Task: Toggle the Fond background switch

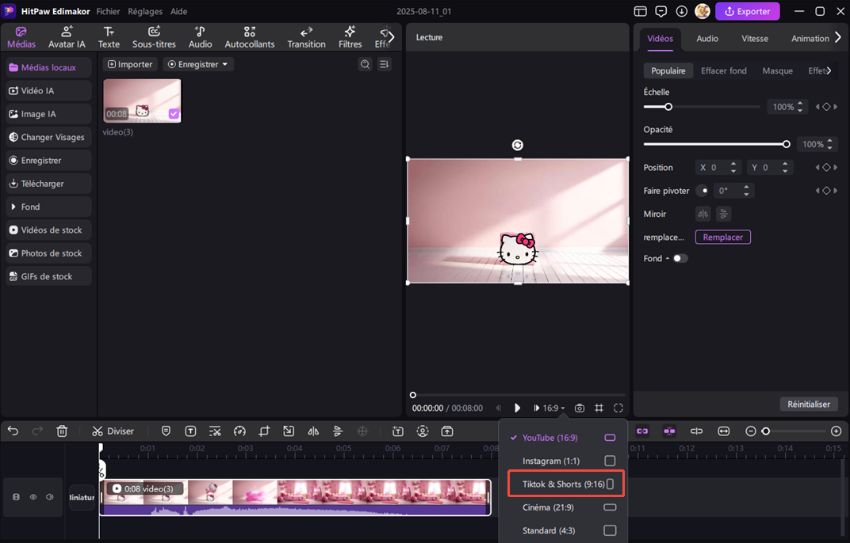Action: [680, 258]
